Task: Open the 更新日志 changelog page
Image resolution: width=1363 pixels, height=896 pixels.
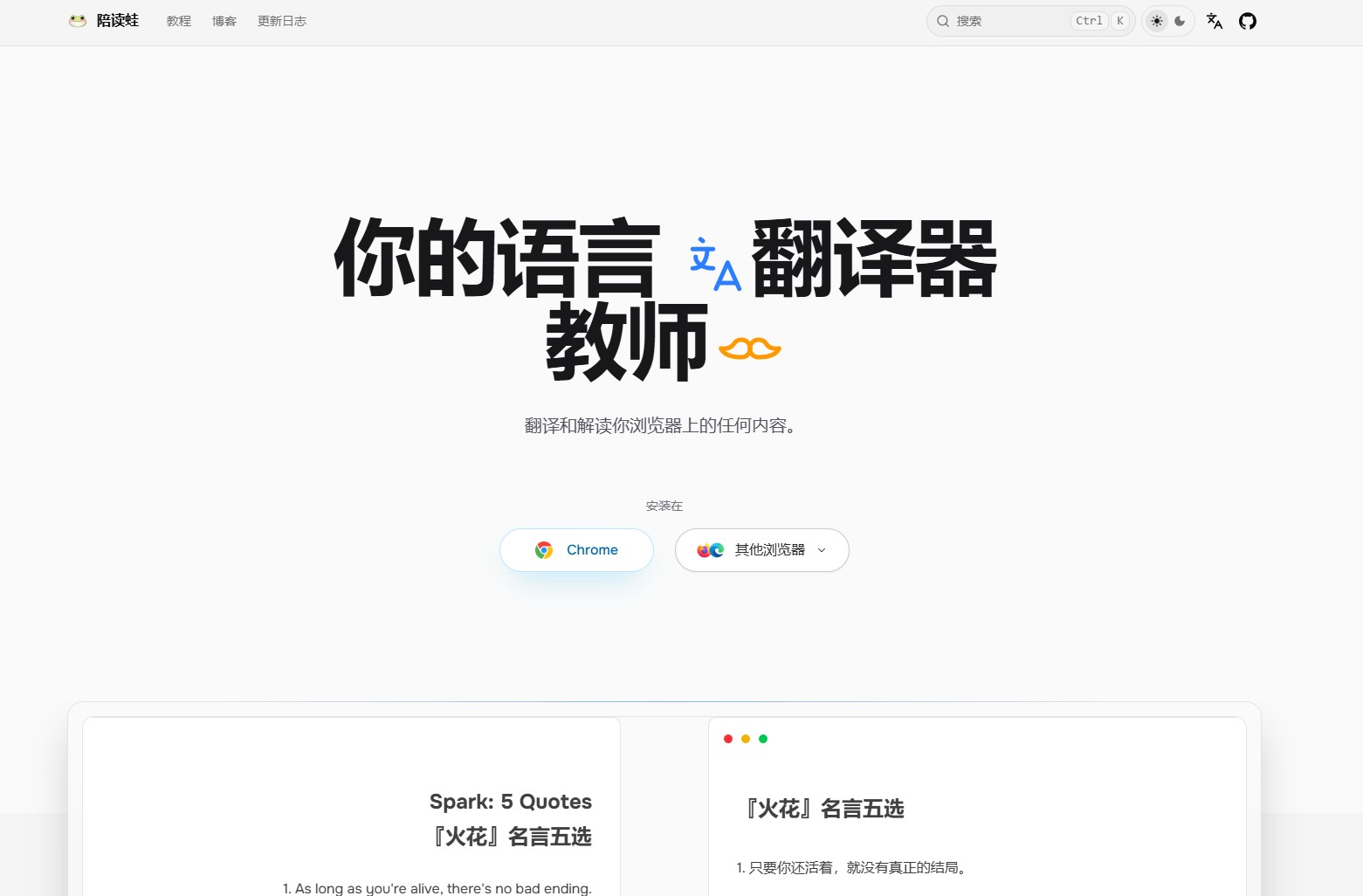Action: tap(282, 21)
